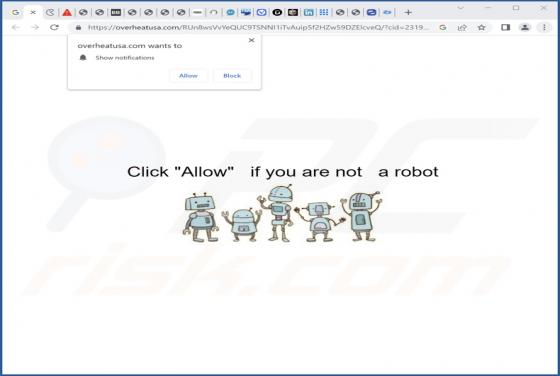
Task: Click the robots illustration
Action: point(282,213)
